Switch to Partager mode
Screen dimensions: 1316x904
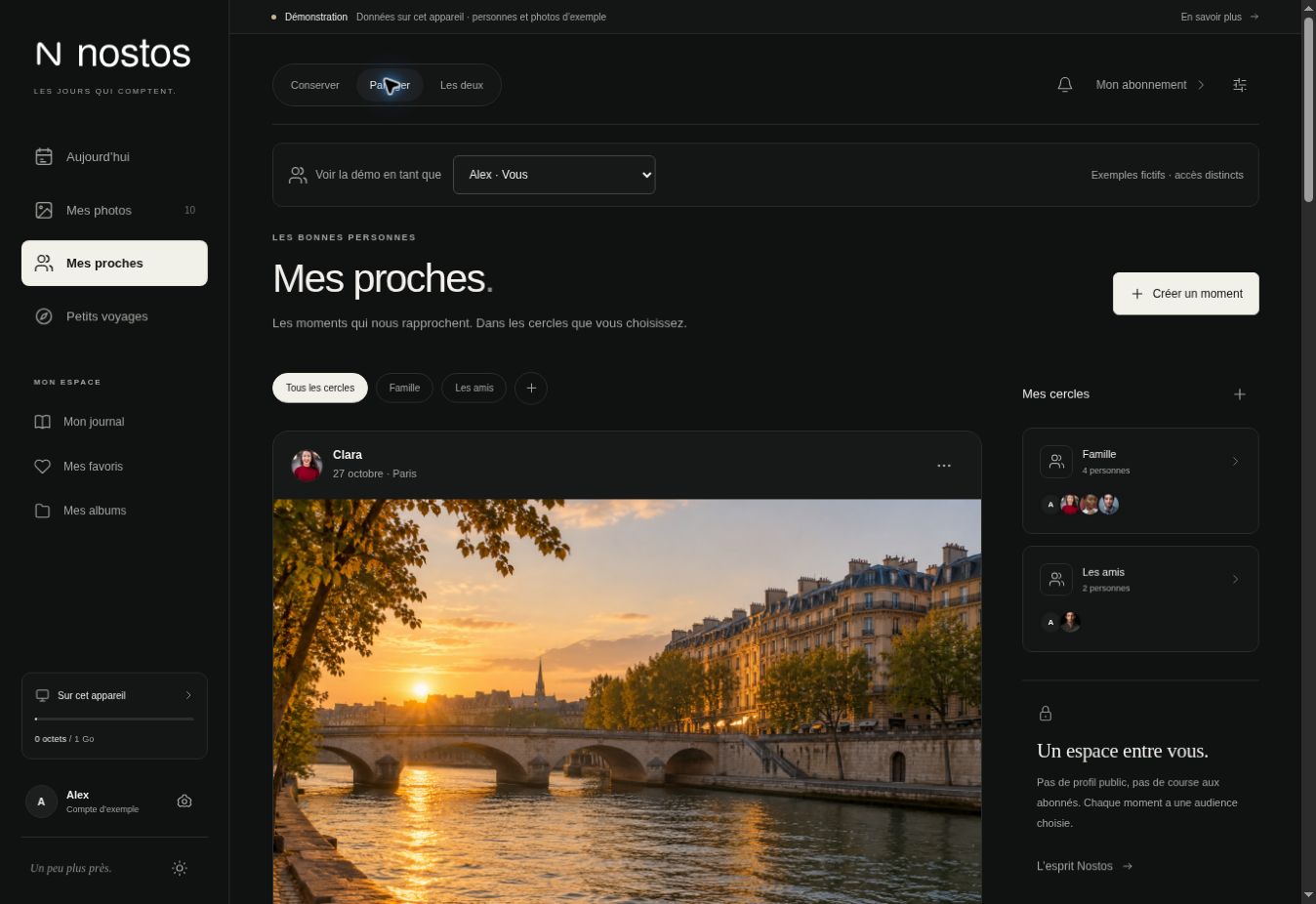390,85
